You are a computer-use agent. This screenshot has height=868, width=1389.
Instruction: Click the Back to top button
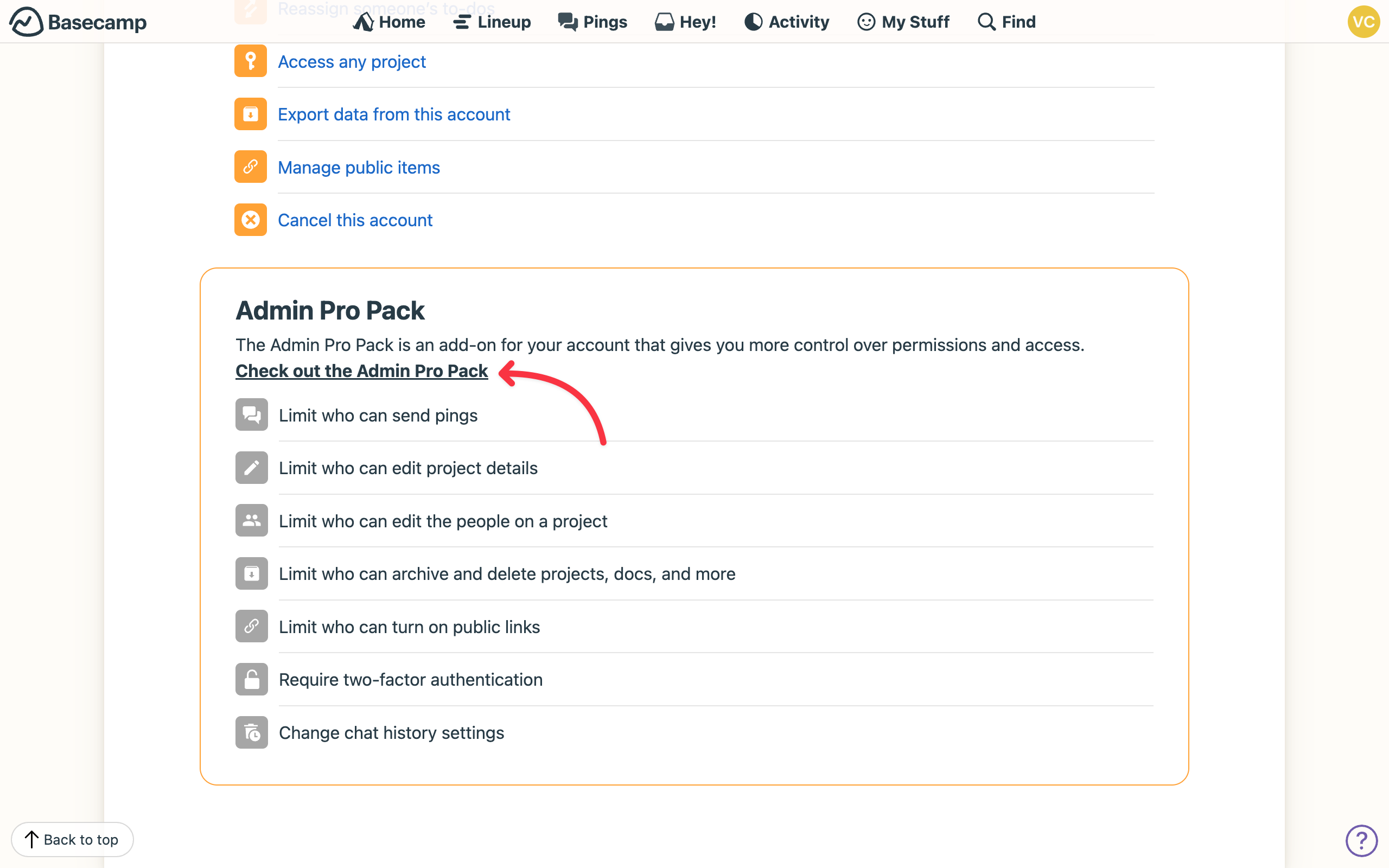(73, 839)
